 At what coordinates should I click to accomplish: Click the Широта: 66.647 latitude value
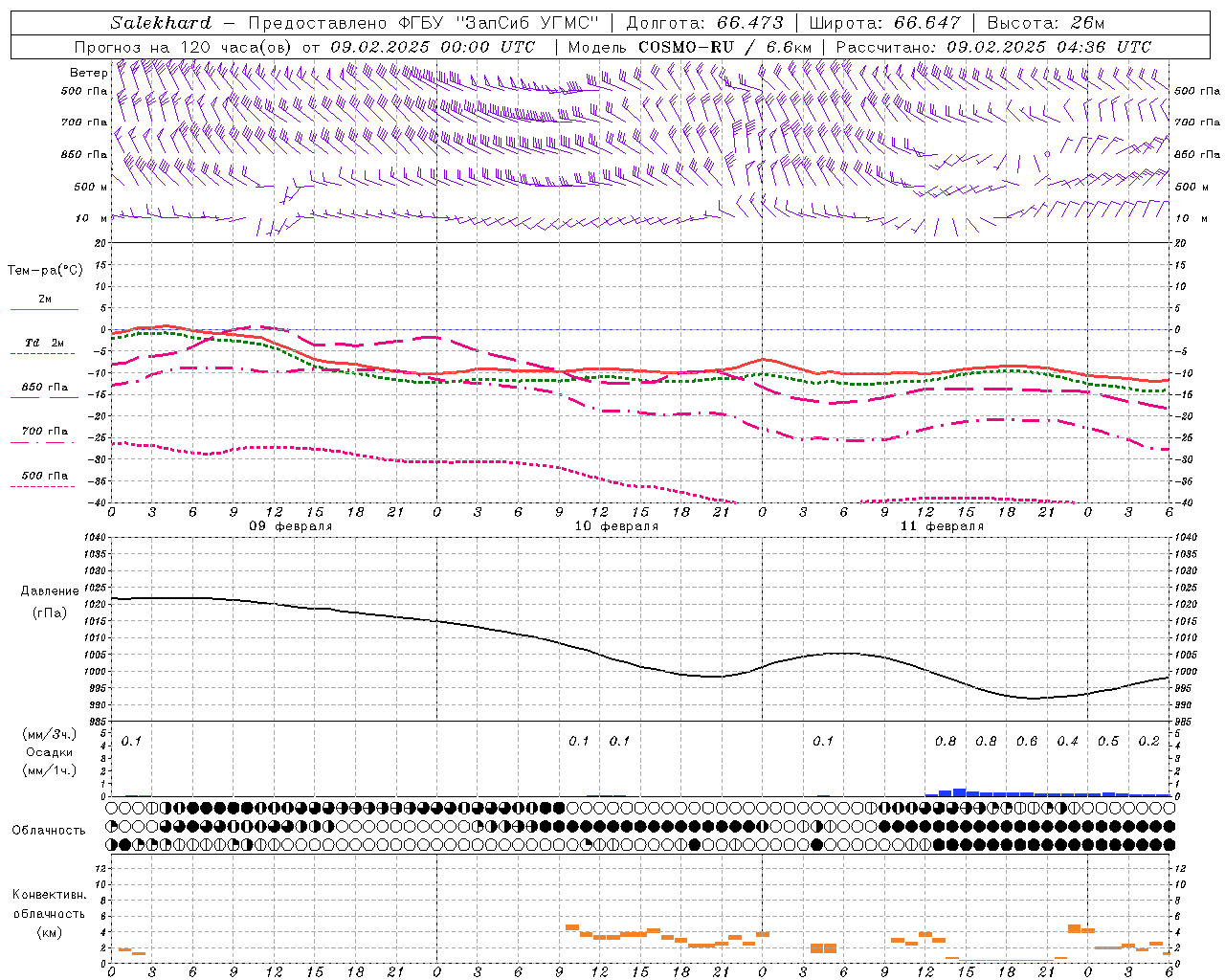pos(884,23)
